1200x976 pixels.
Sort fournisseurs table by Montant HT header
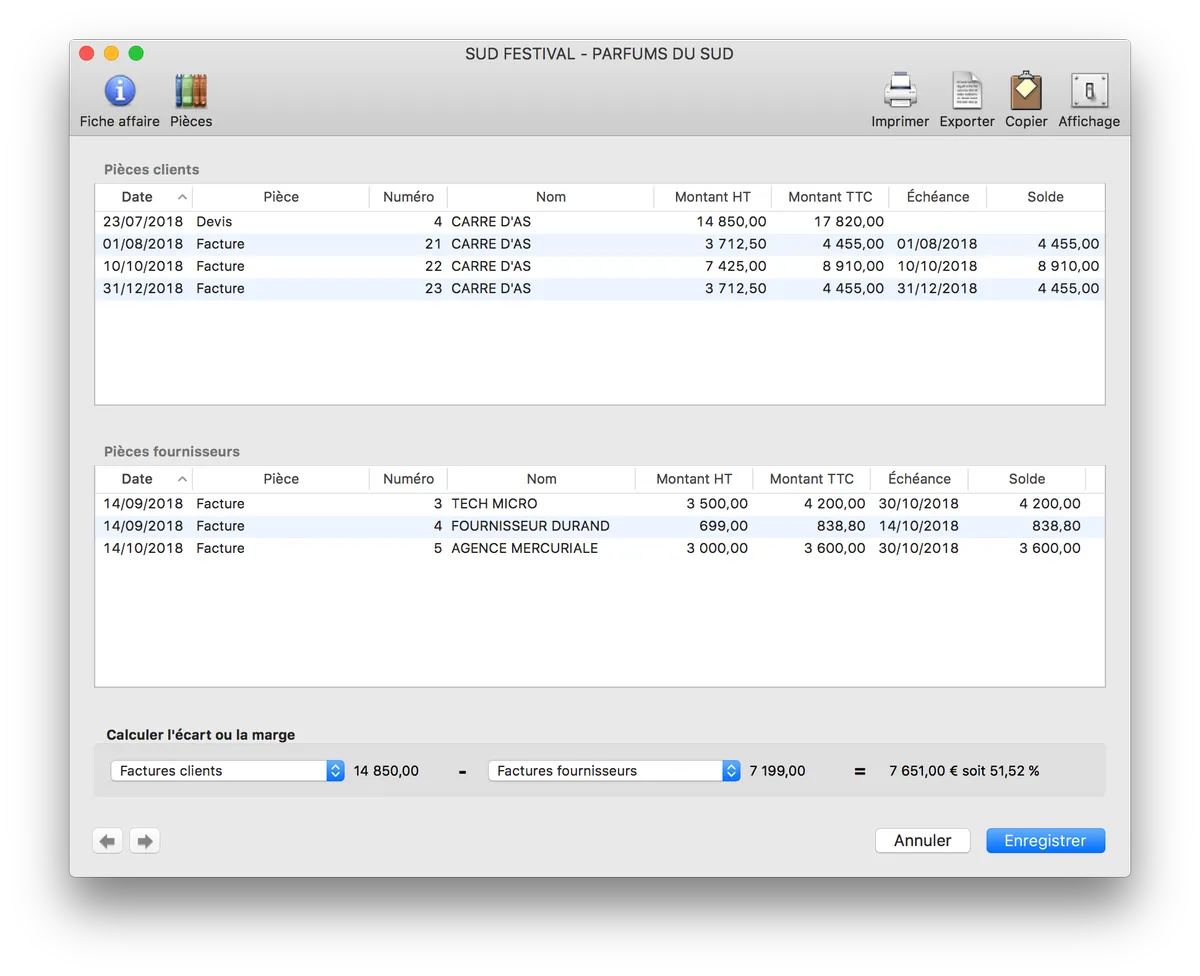click(694, 479)
